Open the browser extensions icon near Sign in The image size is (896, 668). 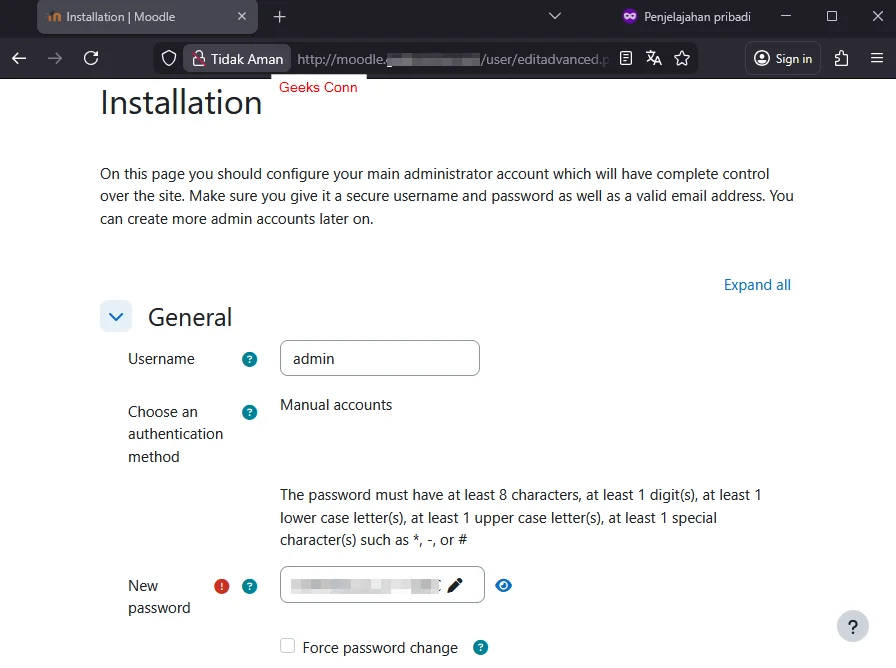pos(841,58)
